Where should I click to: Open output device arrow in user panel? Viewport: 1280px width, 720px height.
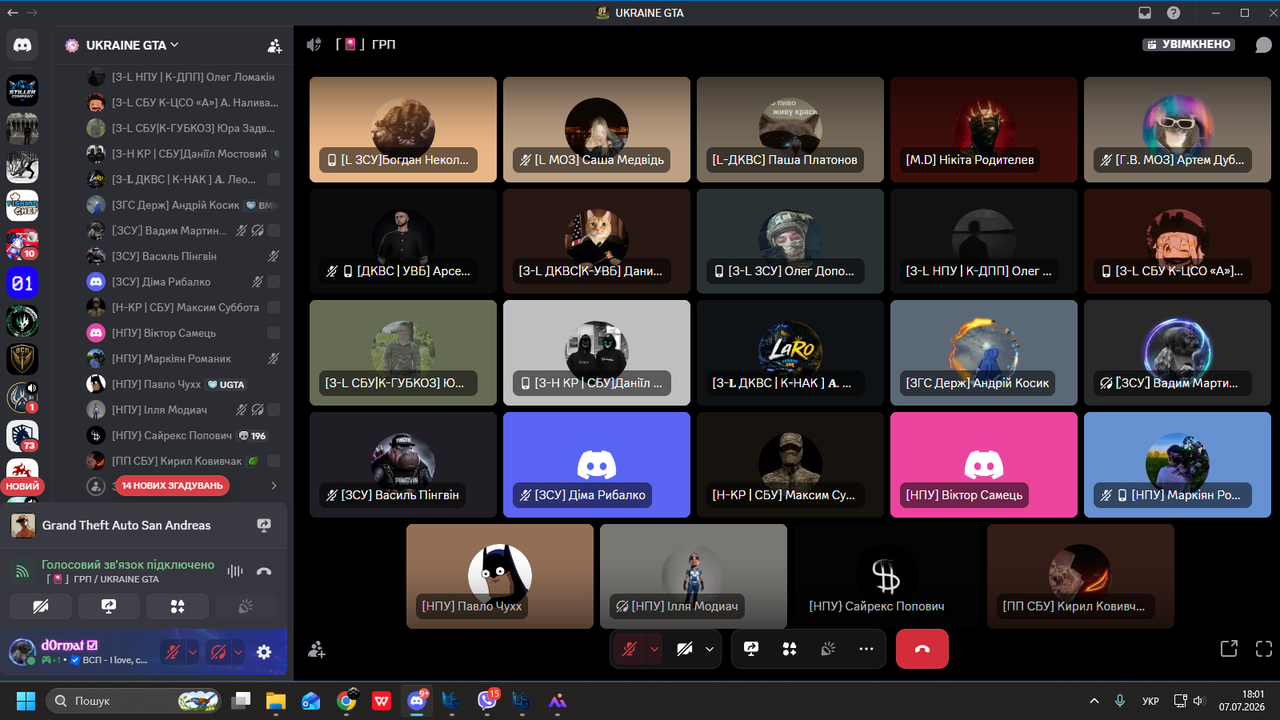238,652
